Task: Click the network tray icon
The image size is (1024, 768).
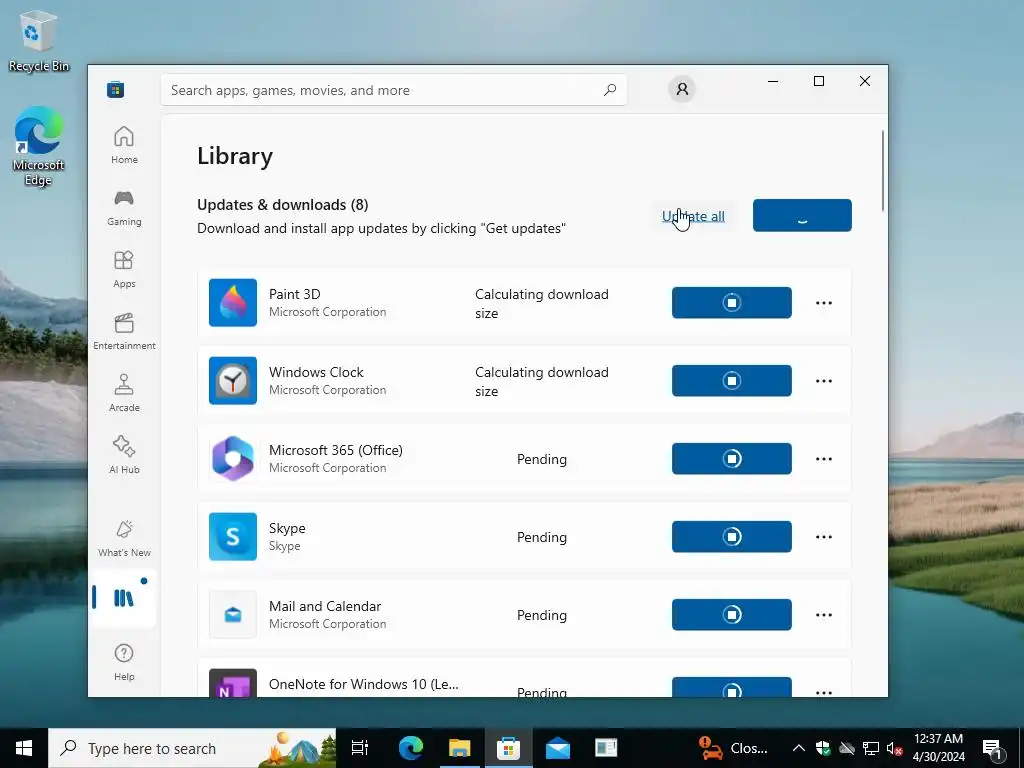Action: [x=871, y=748]
